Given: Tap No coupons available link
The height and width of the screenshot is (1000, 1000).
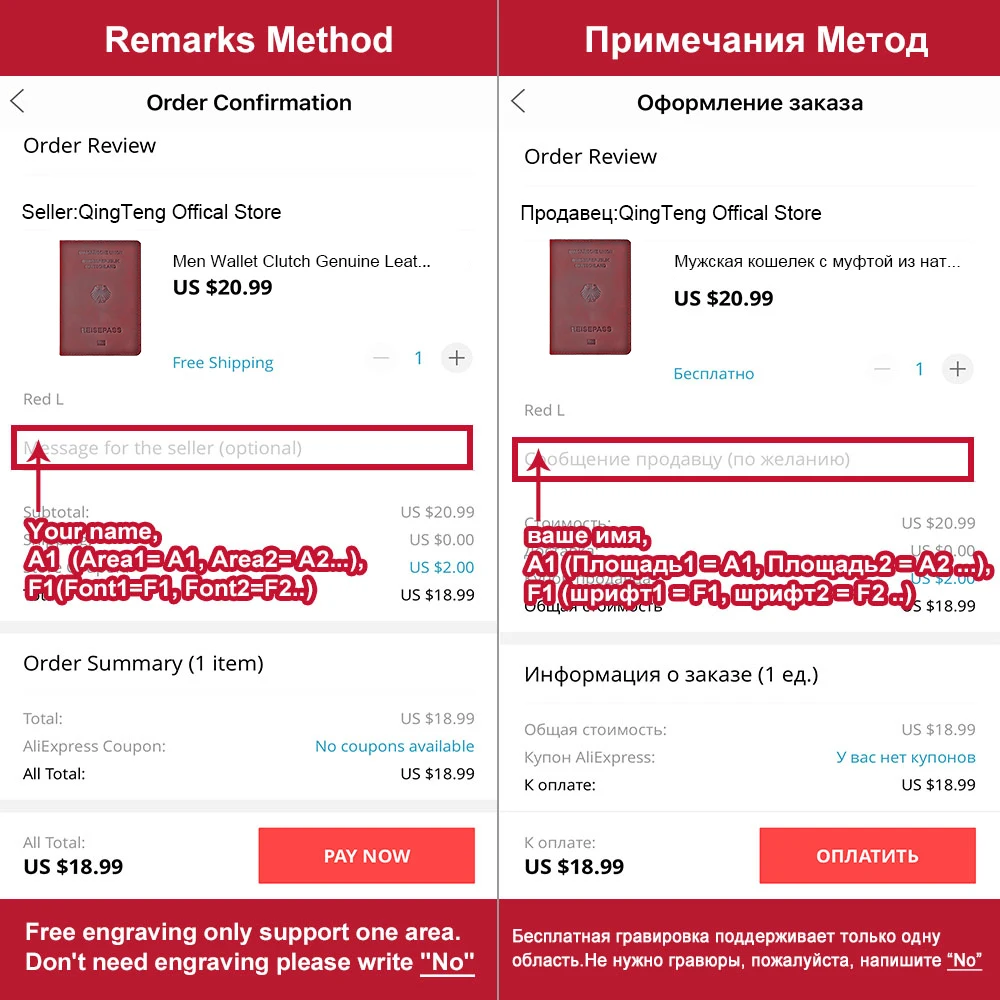Looking at the screenshot, I should pos(394,746).
